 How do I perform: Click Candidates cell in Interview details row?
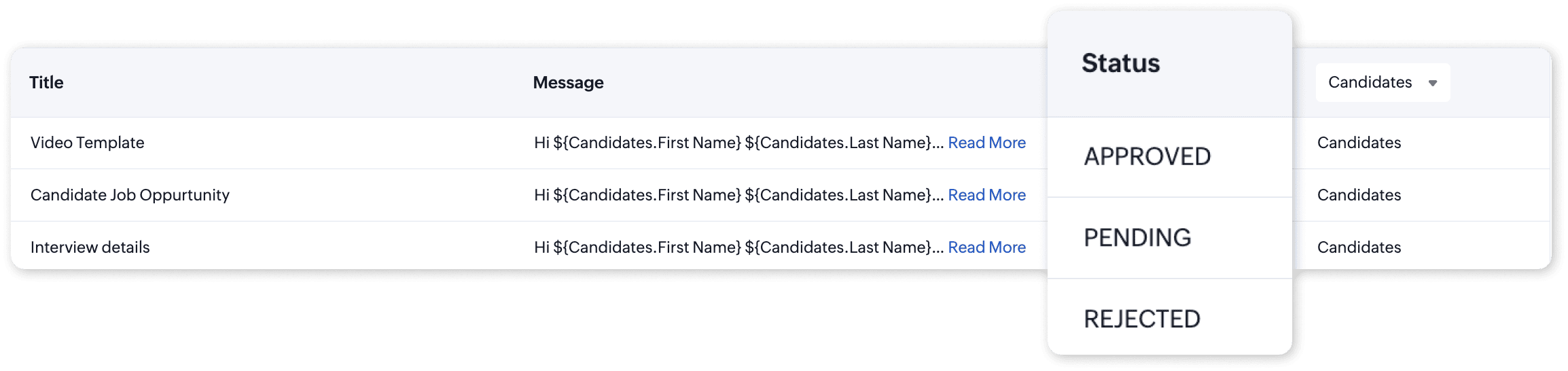(x=1359, y=247)
